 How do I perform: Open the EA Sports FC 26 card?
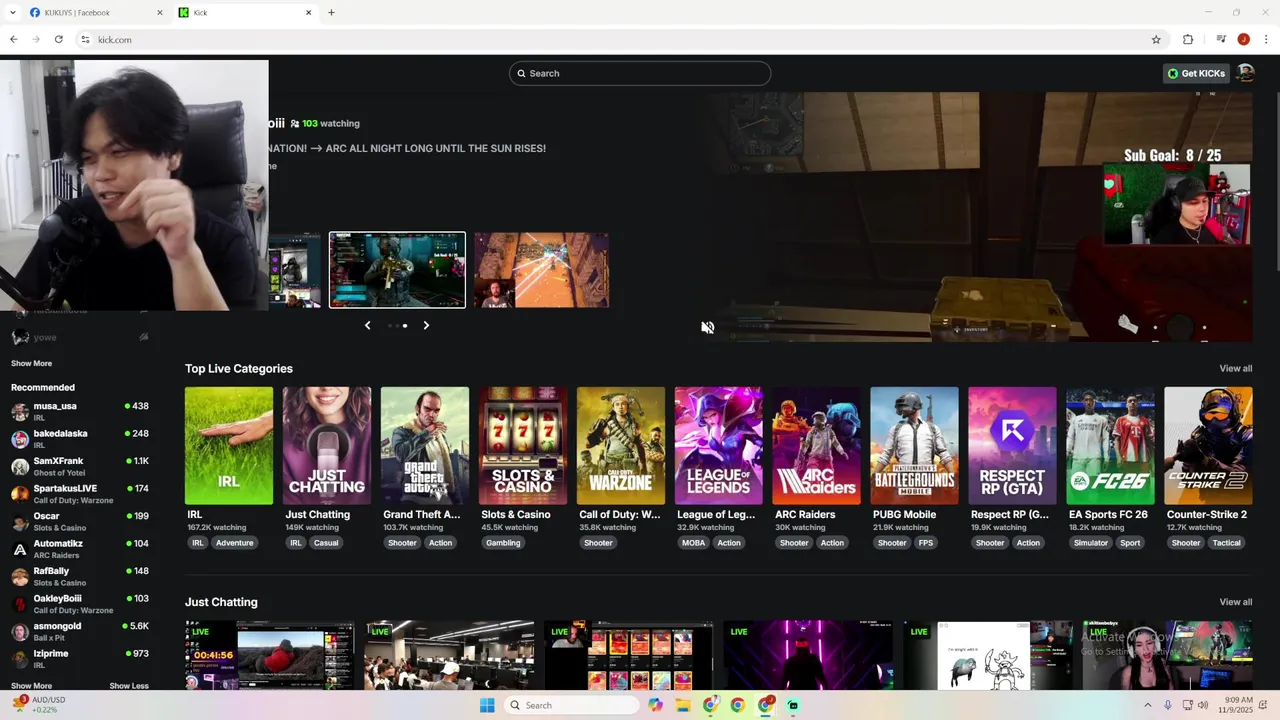click(1111, 446)
